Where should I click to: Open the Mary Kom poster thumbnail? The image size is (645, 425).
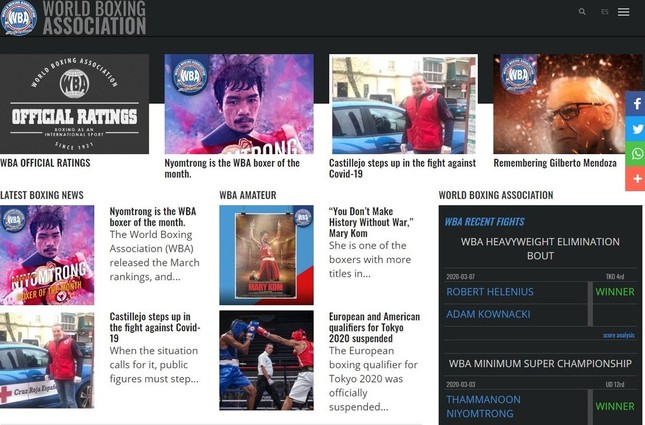[266, 255]
